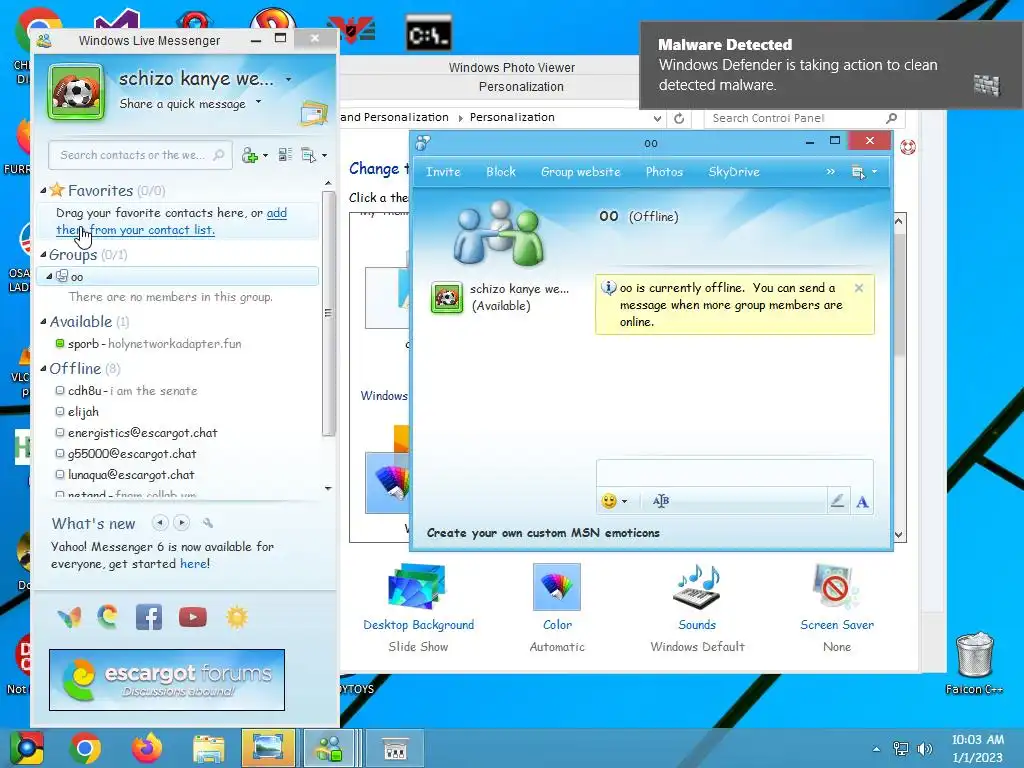Open the address bar history dropdown
Image resolution: width=1024 pixels, height=768 pixels.
point(657,118)
